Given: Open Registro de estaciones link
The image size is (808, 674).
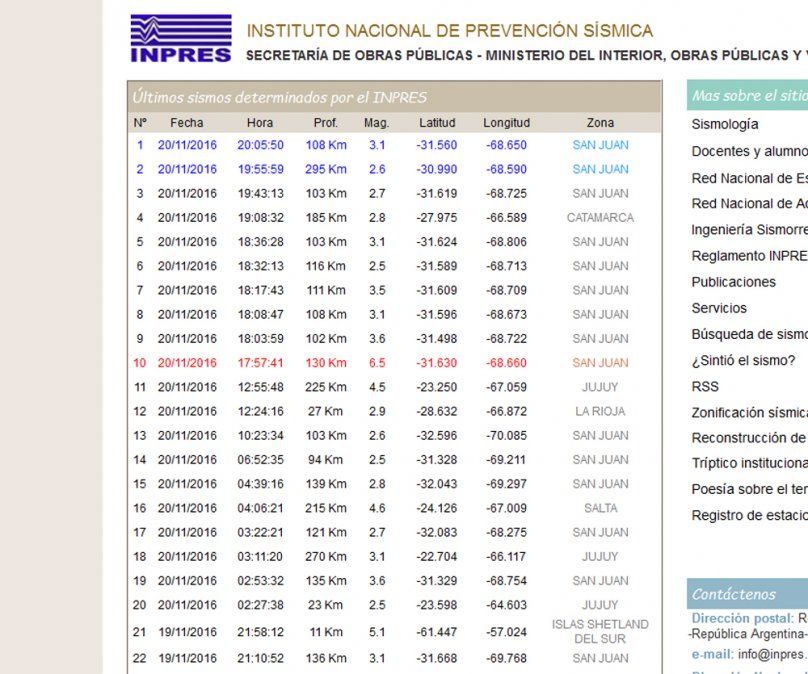Looking at the screenshot, I should click(749, 515).
